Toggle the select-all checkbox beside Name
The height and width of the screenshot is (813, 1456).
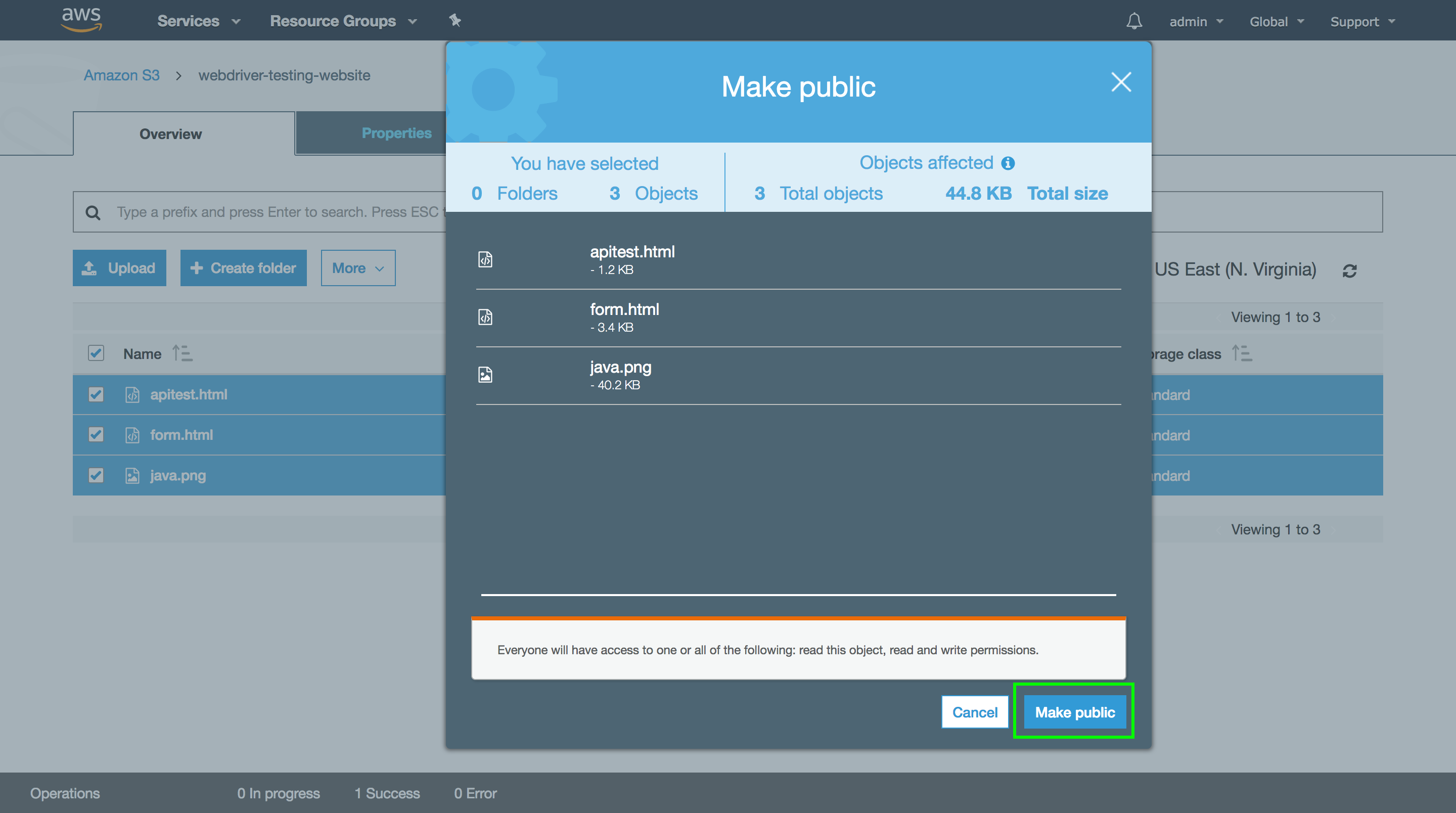pyautogui.click(x=96, y=353)
